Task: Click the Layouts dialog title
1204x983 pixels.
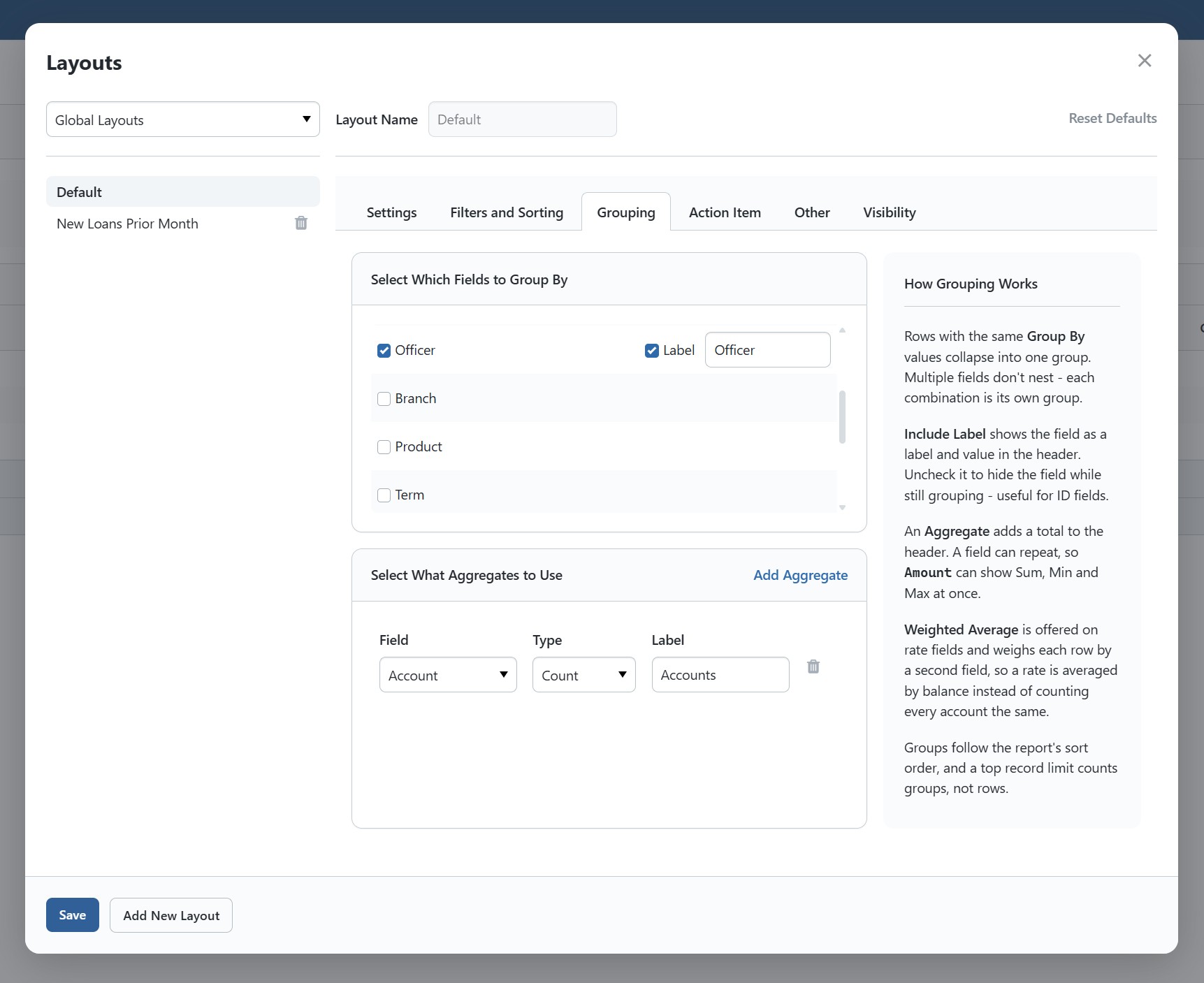Action: [84, 63]
